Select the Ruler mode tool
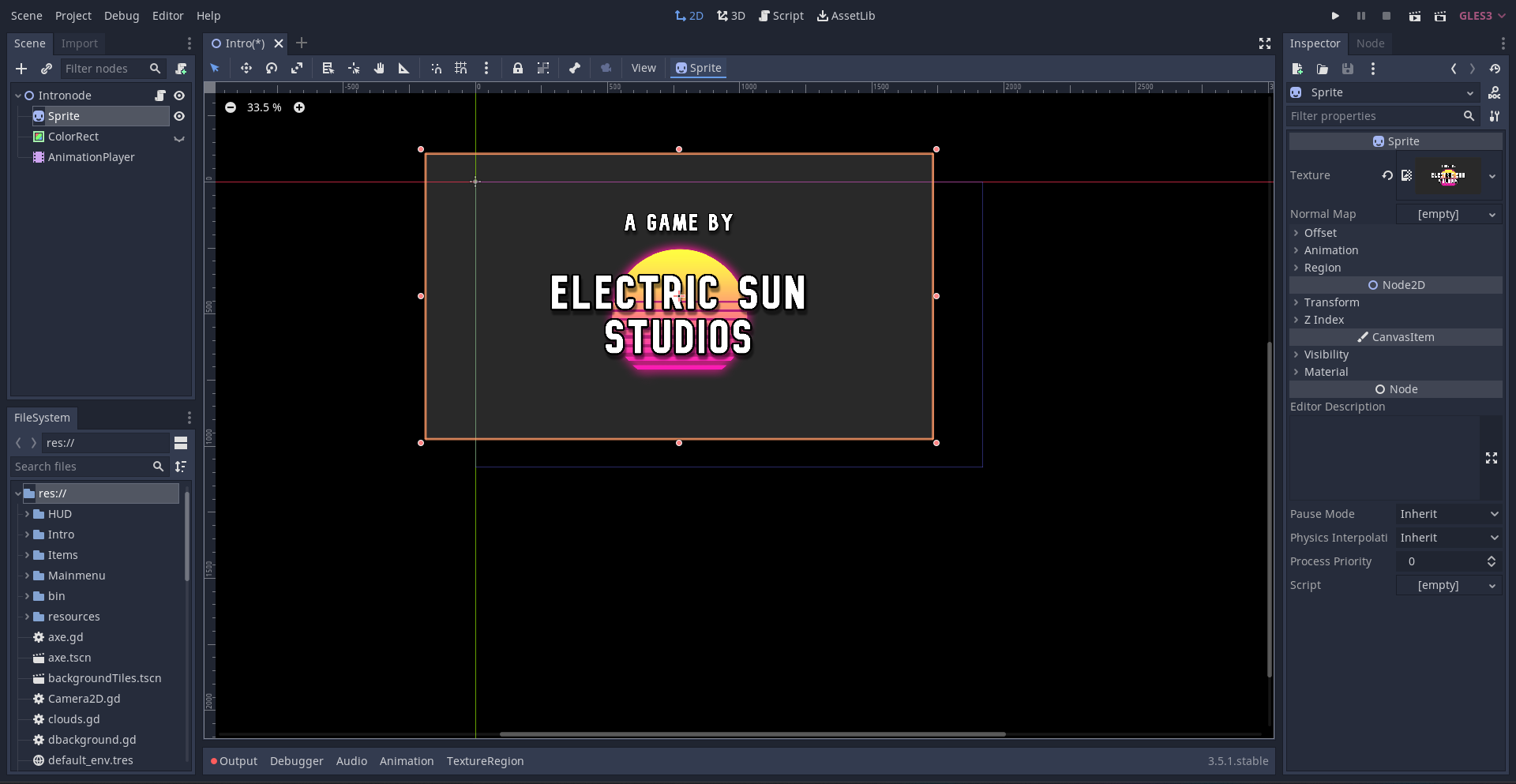1516x784 pixels. point(403,69)
